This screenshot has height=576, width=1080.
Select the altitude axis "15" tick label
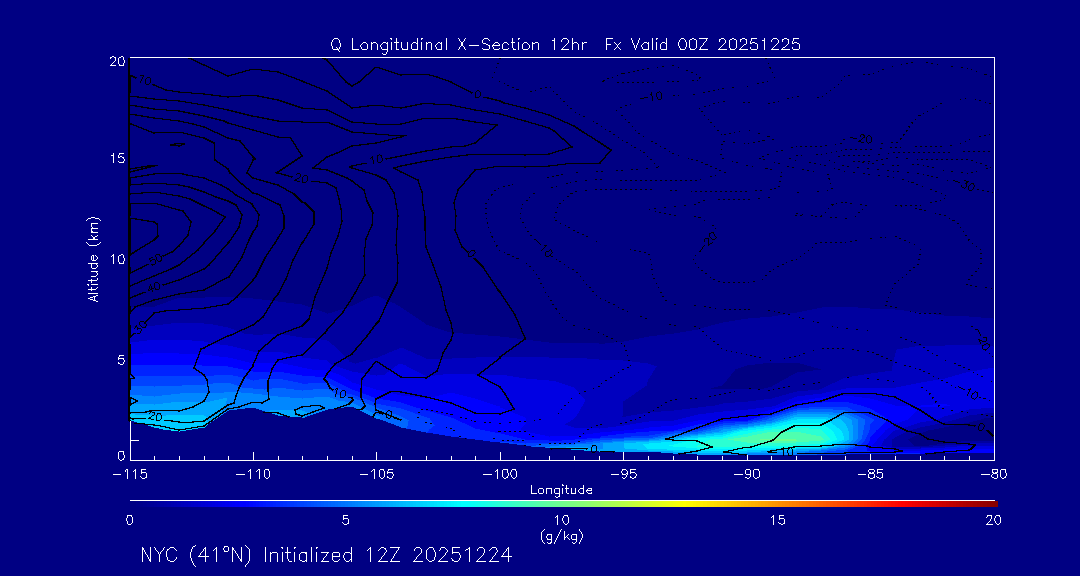(116, 158)
